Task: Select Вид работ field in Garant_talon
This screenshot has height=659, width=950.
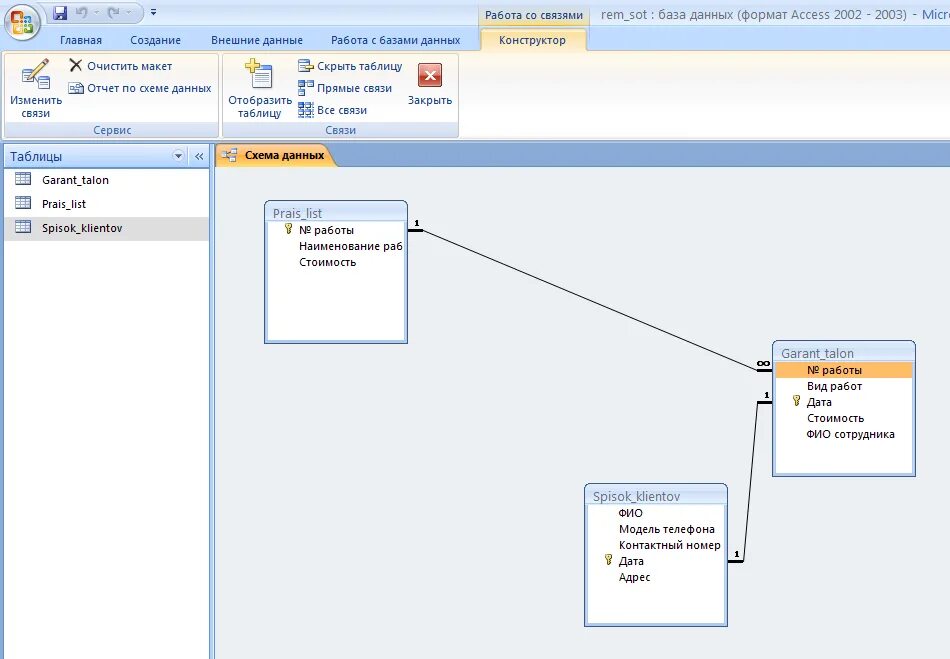Action: coord(843,386)
